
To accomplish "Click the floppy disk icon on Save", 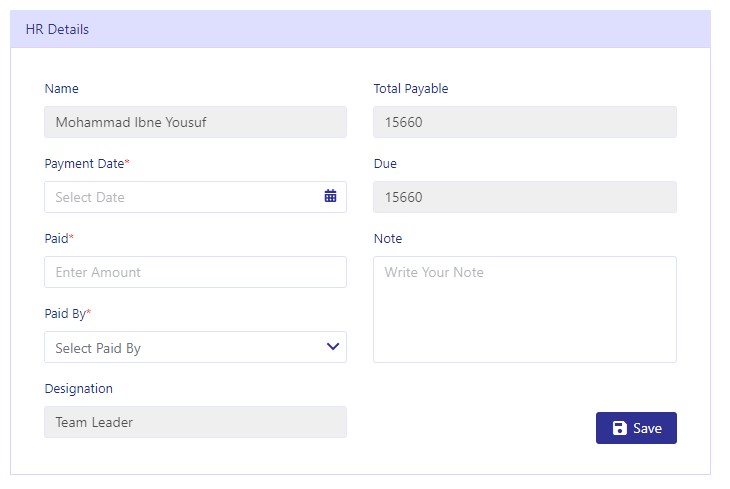I will [x=619, y=428].
